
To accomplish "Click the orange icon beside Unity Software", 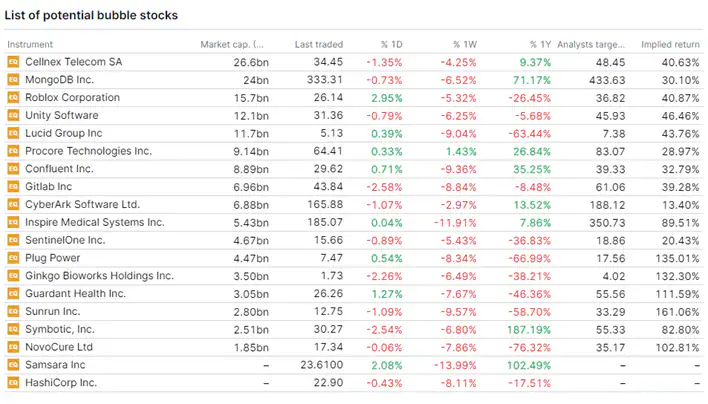I will pyautogui.click(x=13, y=116).
